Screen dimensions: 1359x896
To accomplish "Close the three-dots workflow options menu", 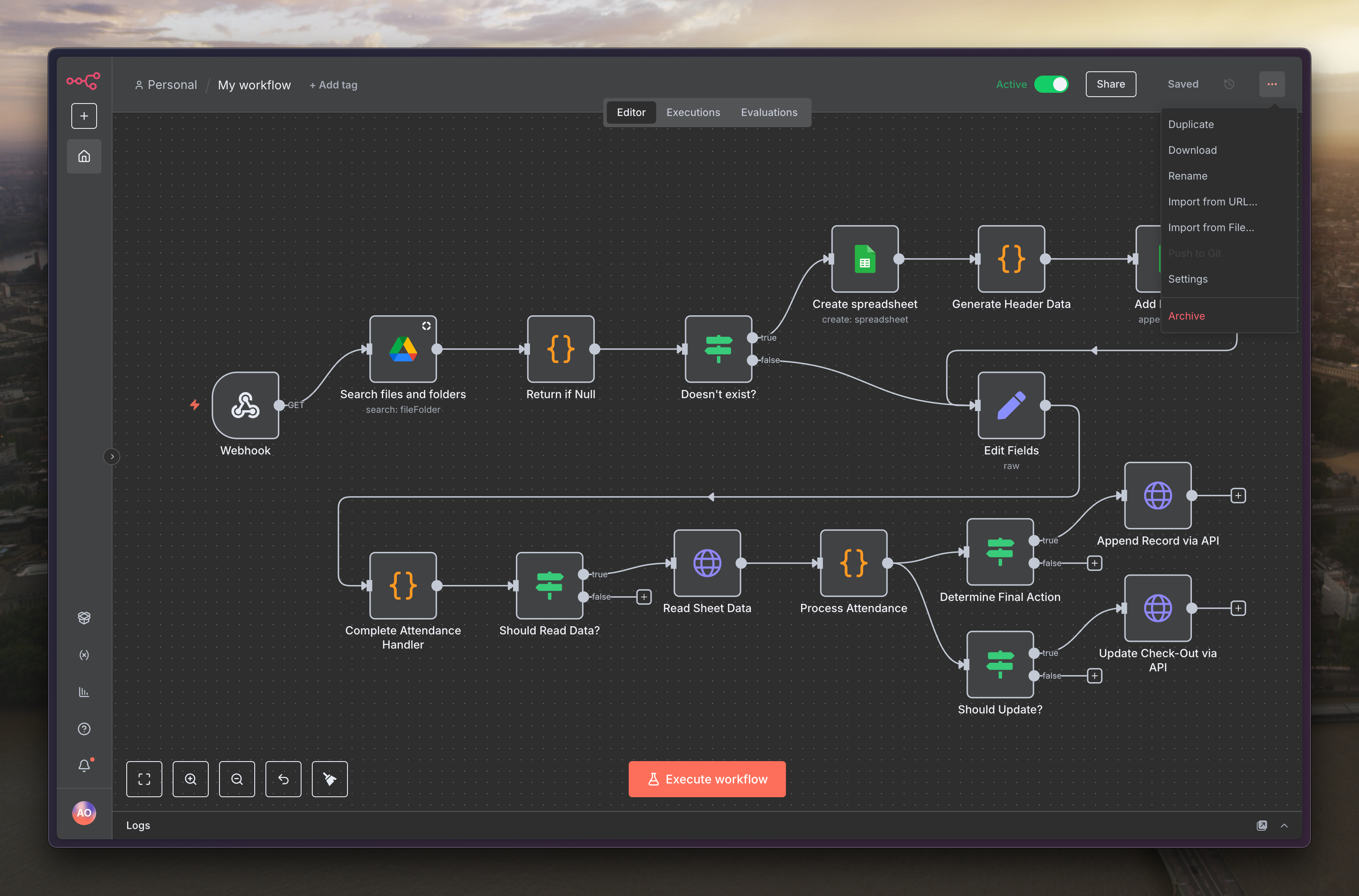I will (x=1272, y=84).
